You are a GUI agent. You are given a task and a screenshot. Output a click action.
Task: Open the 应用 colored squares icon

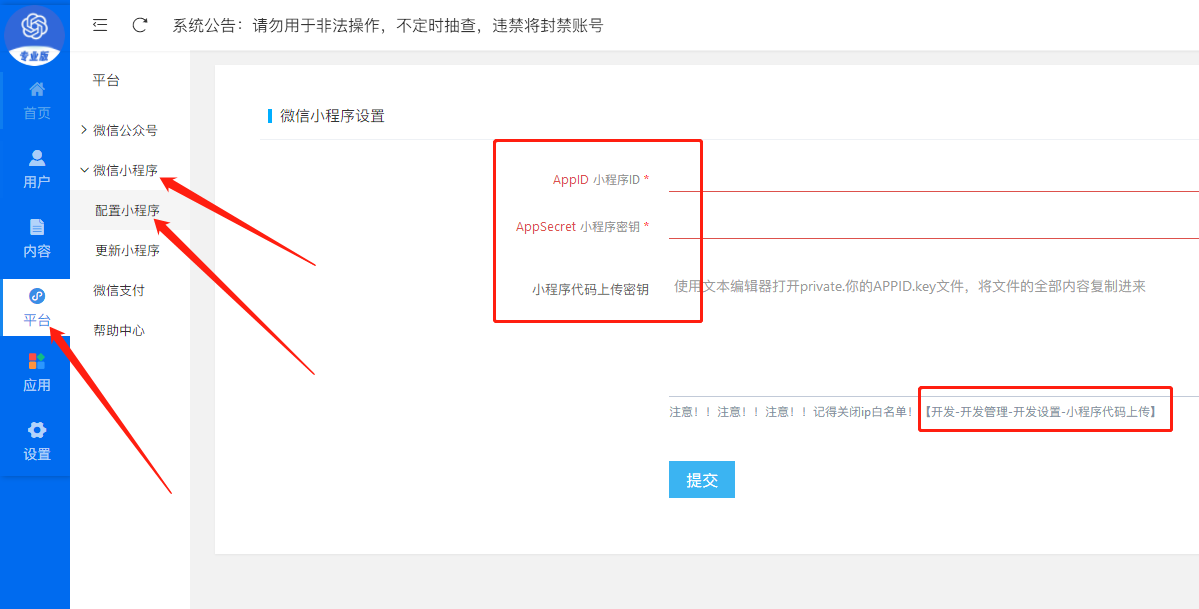tap(37, 361)
